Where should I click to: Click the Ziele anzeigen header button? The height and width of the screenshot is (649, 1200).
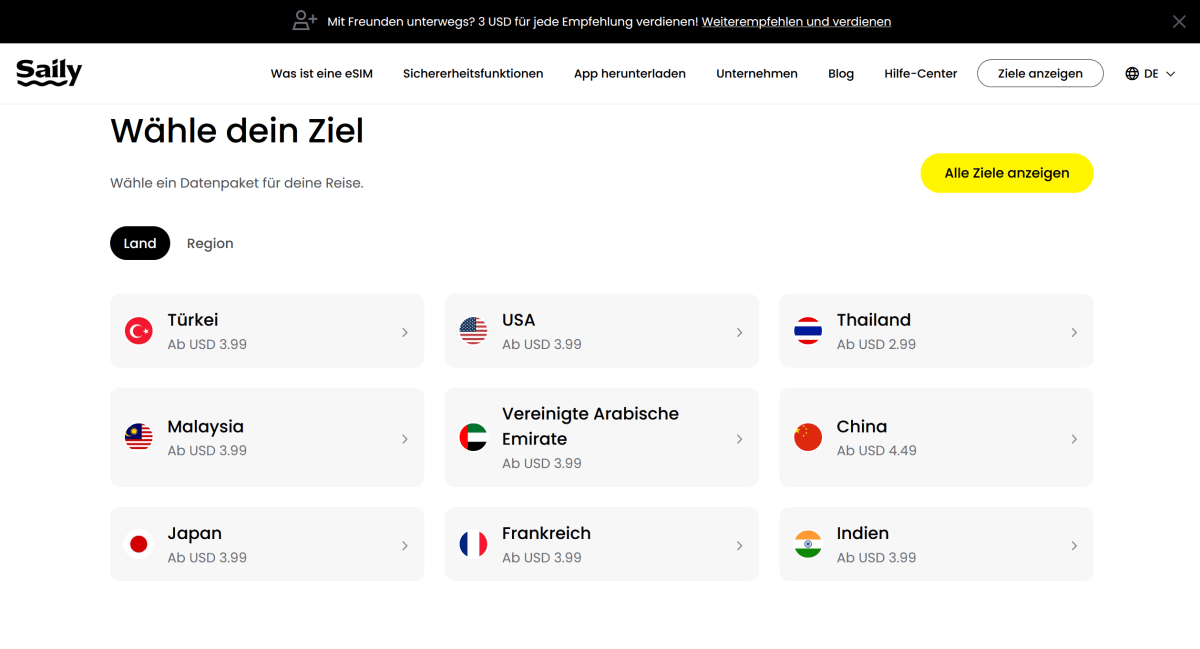[x=1040, y=74]
